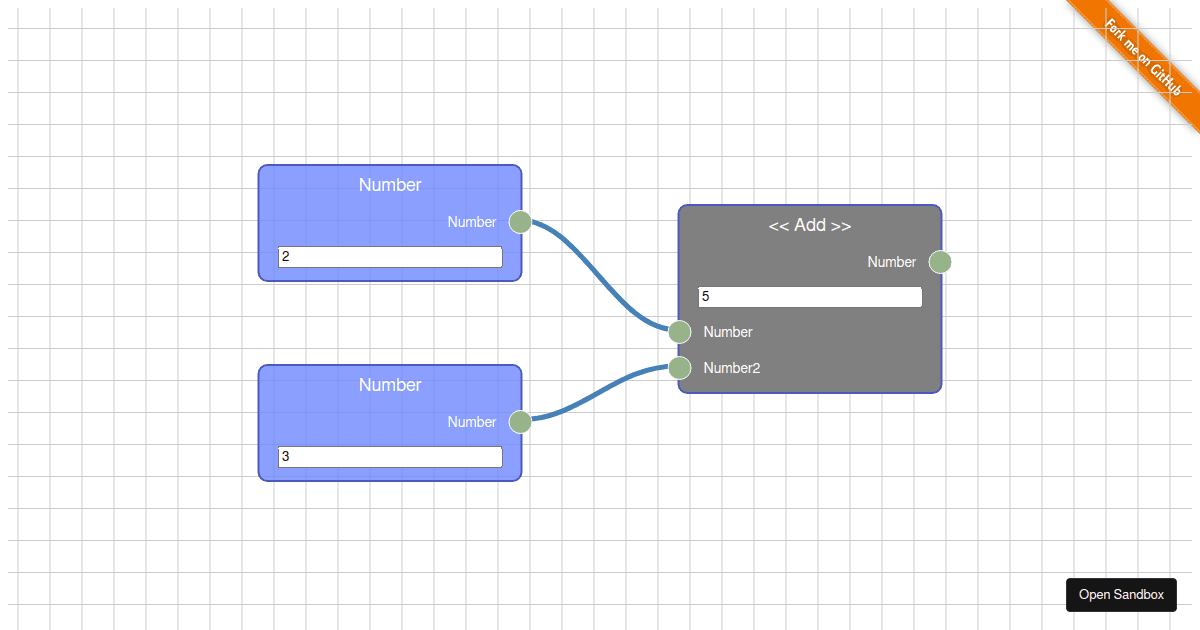1200x630 pixels.
Task: Click the output label in the top Number node
Action: coord(472,222)
